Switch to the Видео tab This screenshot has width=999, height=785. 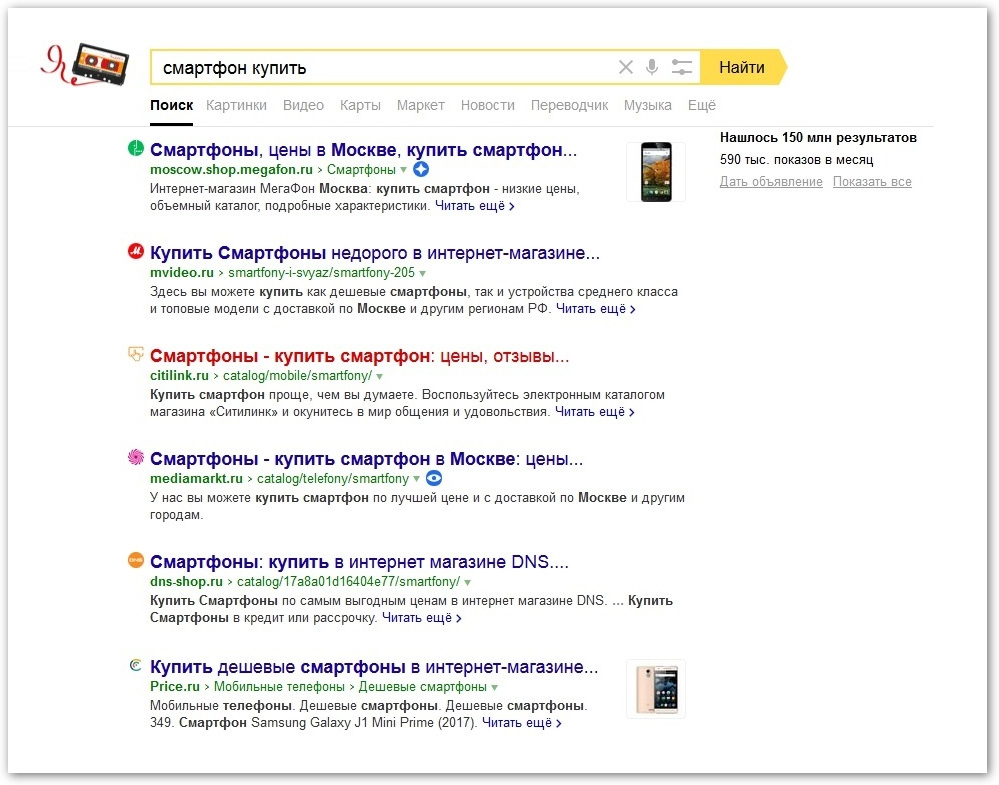(303, 105)
